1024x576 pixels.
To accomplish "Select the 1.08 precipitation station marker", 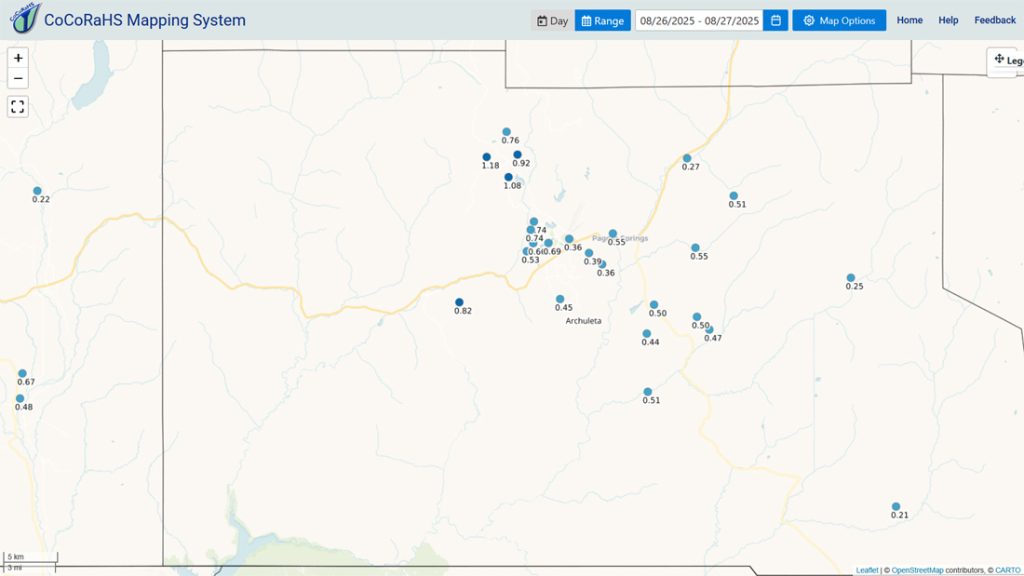I will (x=509, y=178).
